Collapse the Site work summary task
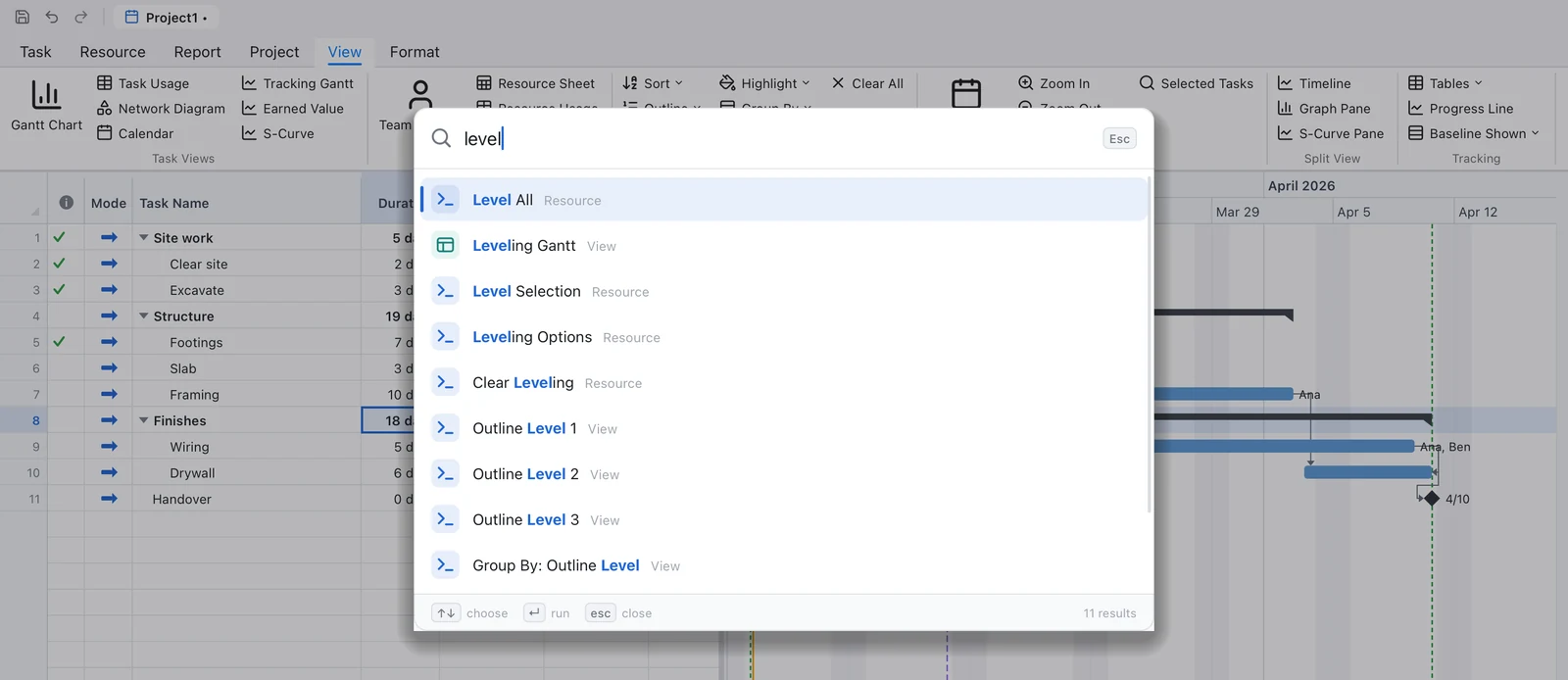The width and height of the screenshot is (1568, 680). point(144,238)
